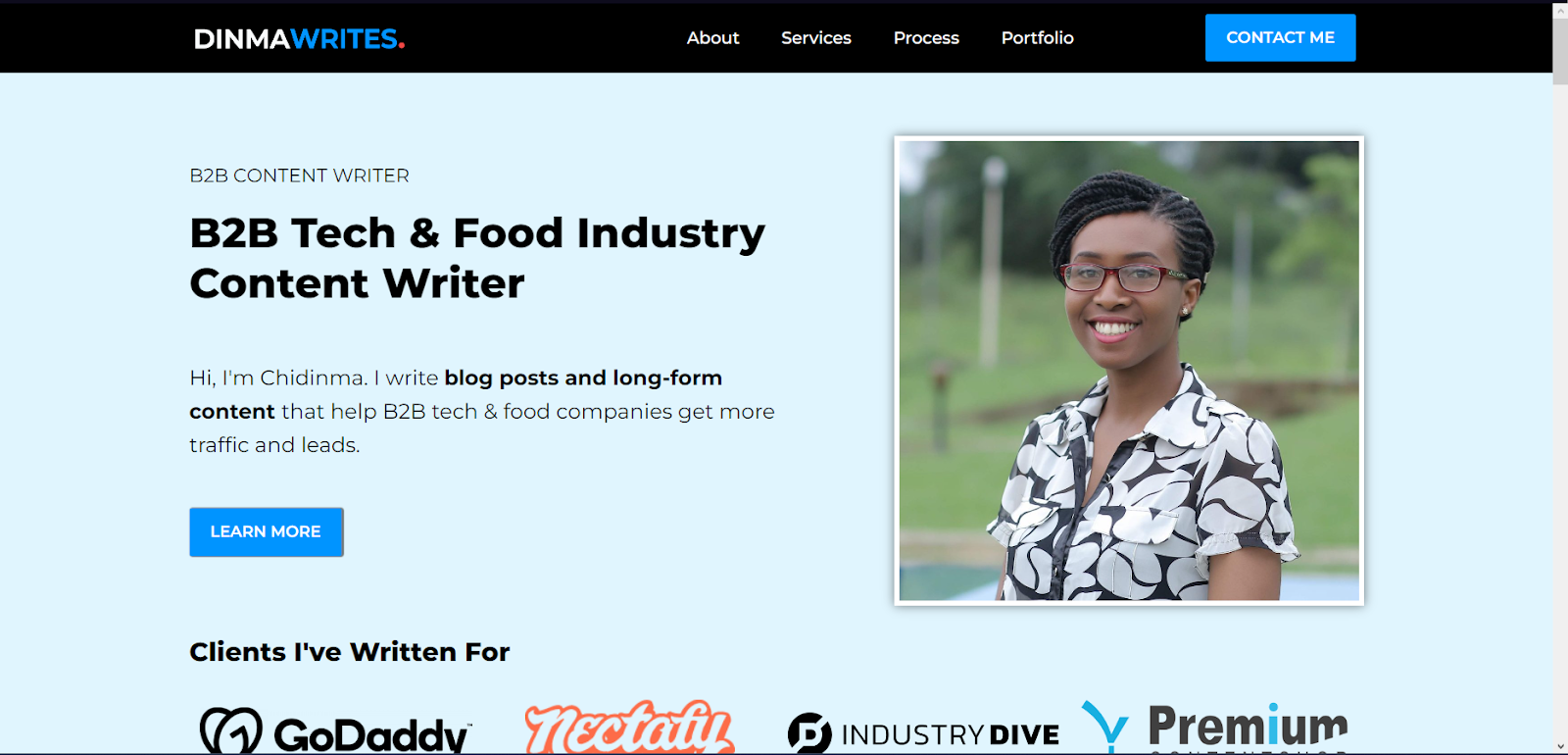Click the DINMAWRITES site logo
The height and width of the screenshot is (755, 1568).
[x=299, y=38]
